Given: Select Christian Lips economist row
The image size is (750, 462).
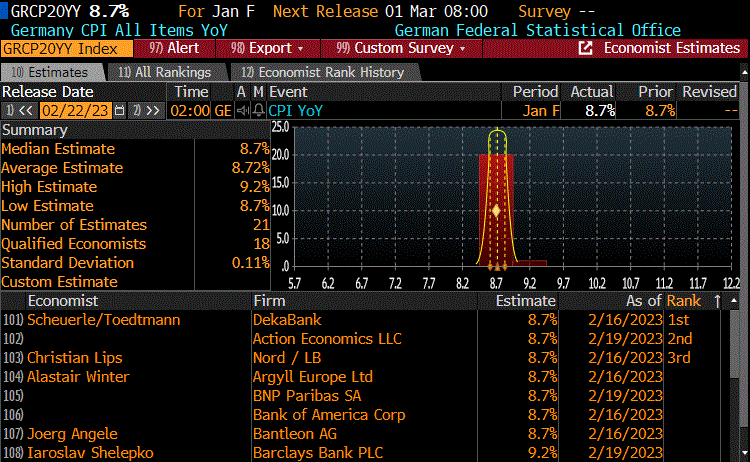Looking at the screenshot, I should point(75,358).
